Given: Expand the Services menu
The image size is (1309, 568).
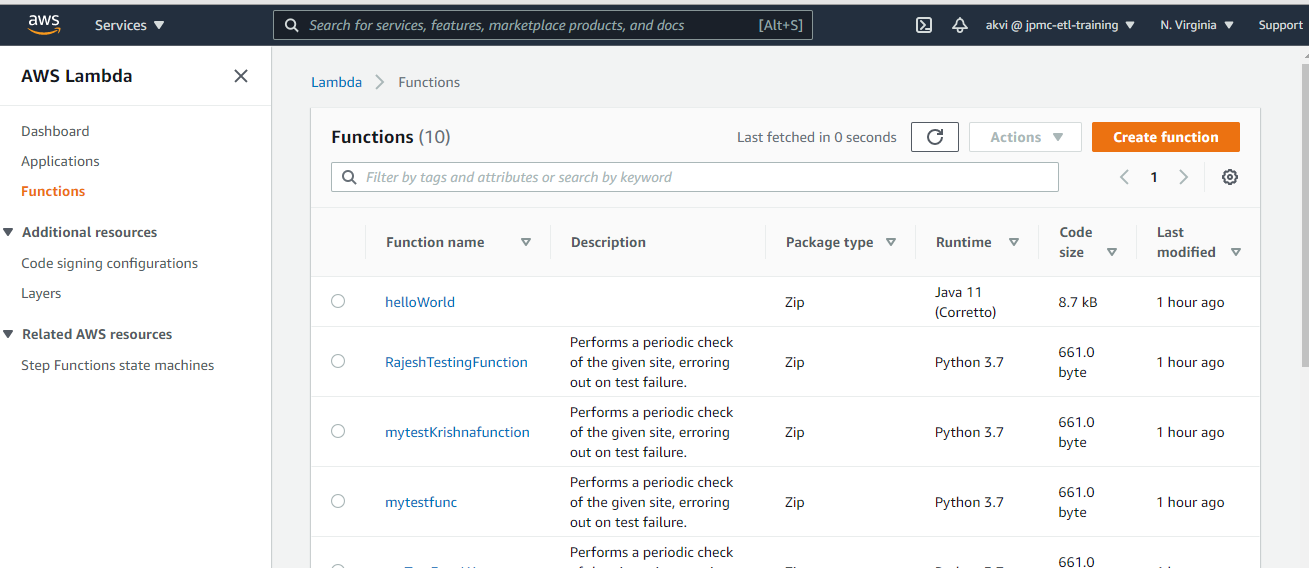Looking at the screenshot, I should coord(130,25).
